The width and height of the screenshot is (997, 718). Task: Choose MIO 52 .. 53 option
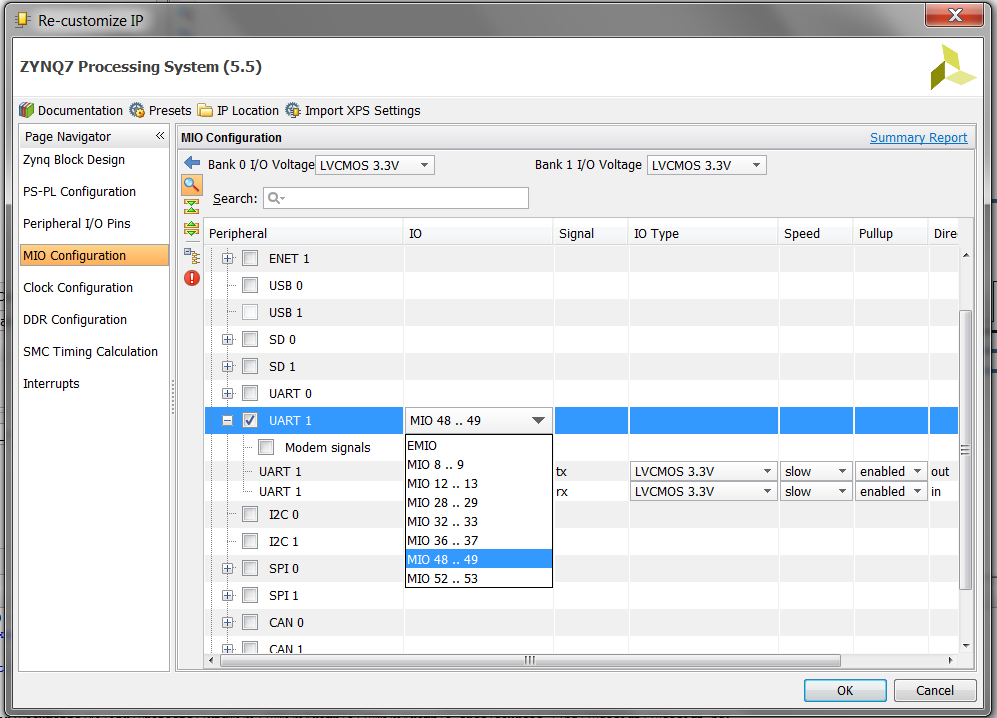pos(478,578)
